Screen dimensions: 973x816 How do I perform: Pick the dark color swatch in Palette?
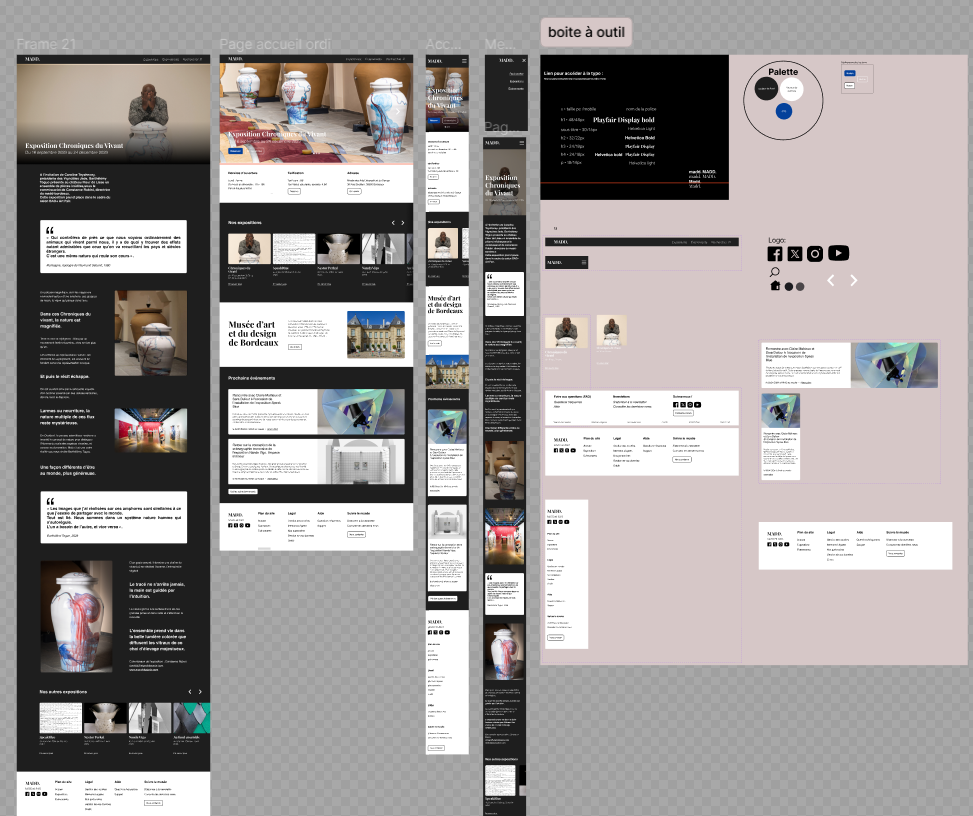(x=767, y=90)
